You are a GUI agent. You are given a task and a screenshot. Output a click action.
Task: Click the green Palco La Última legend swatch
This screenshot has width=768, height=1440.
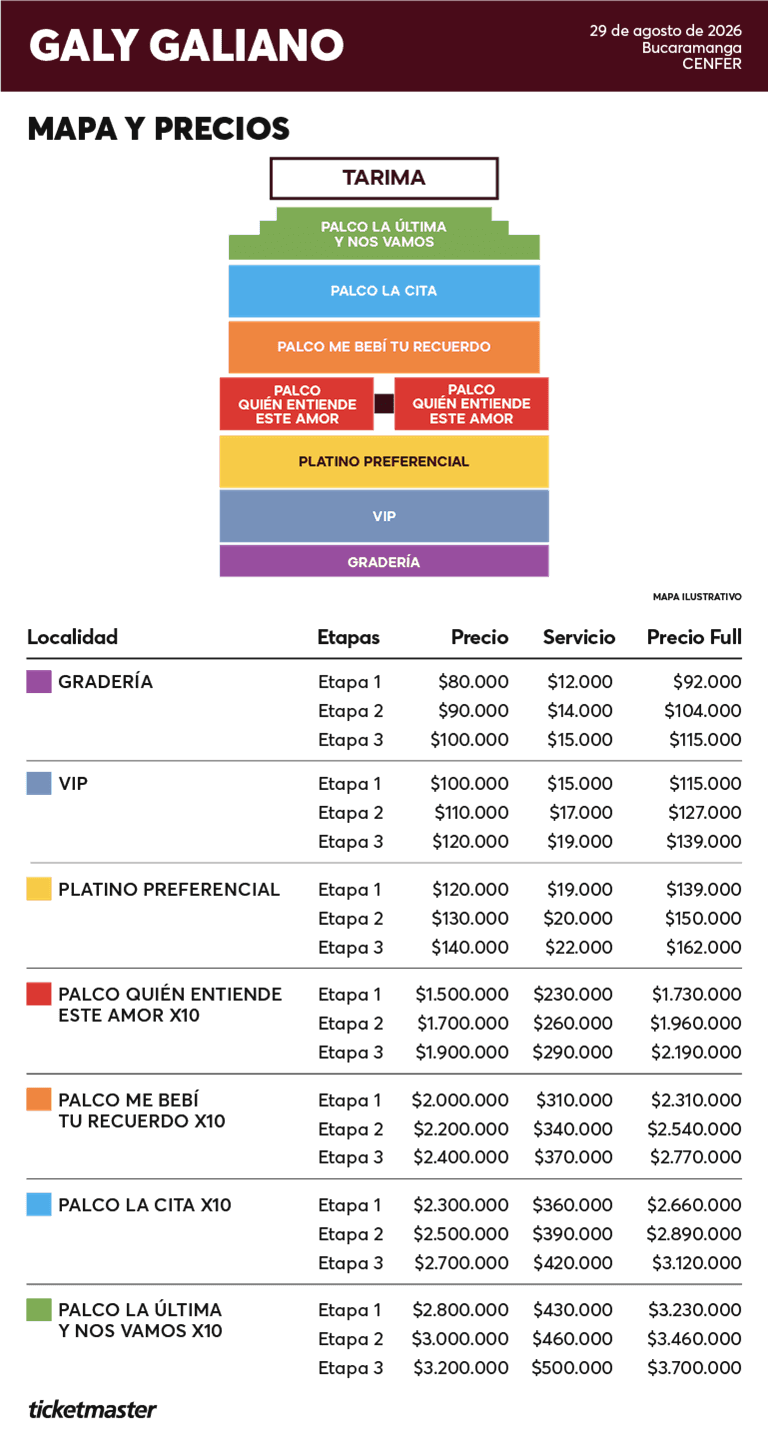(x=39, y=1310)
